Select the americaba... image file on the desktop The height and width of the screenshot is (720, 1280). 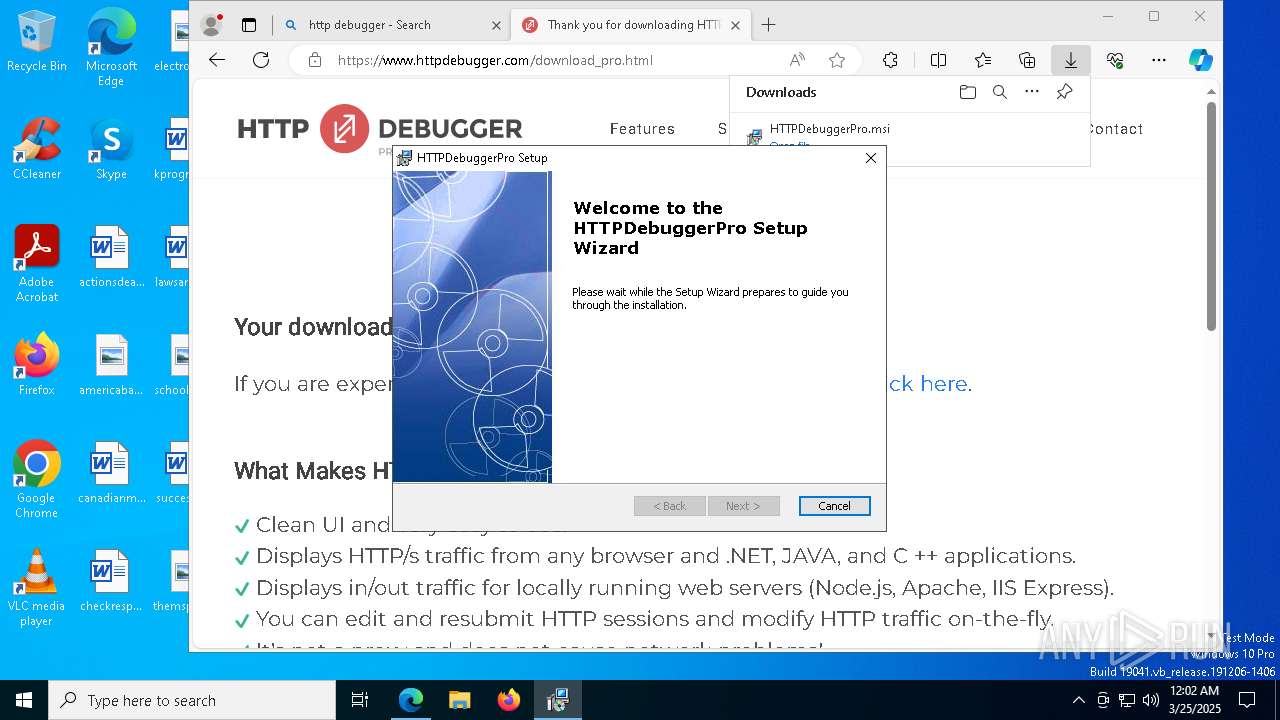[x=111, y=365]
